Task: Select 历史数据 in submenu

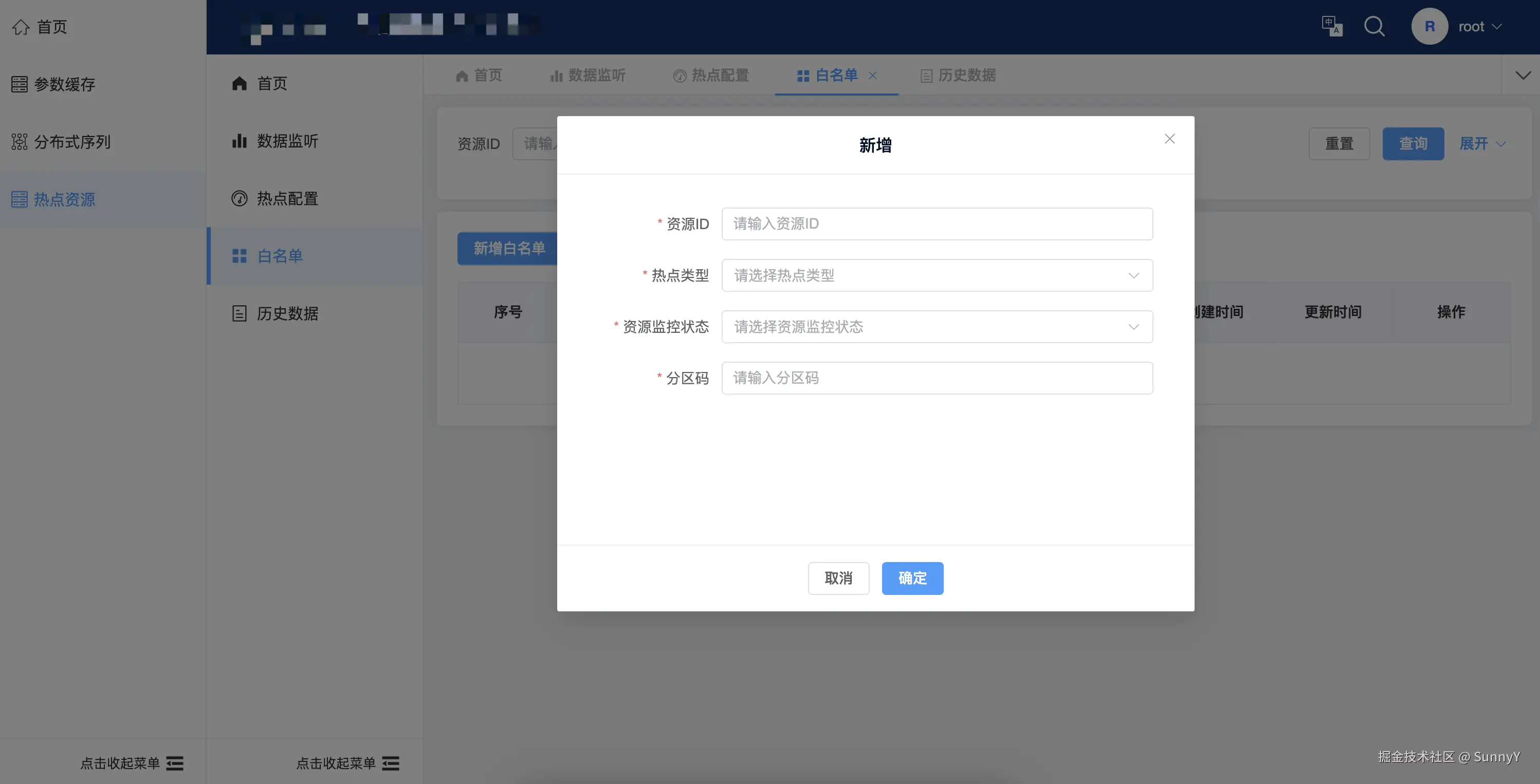Action: click(x=287, y=313)
